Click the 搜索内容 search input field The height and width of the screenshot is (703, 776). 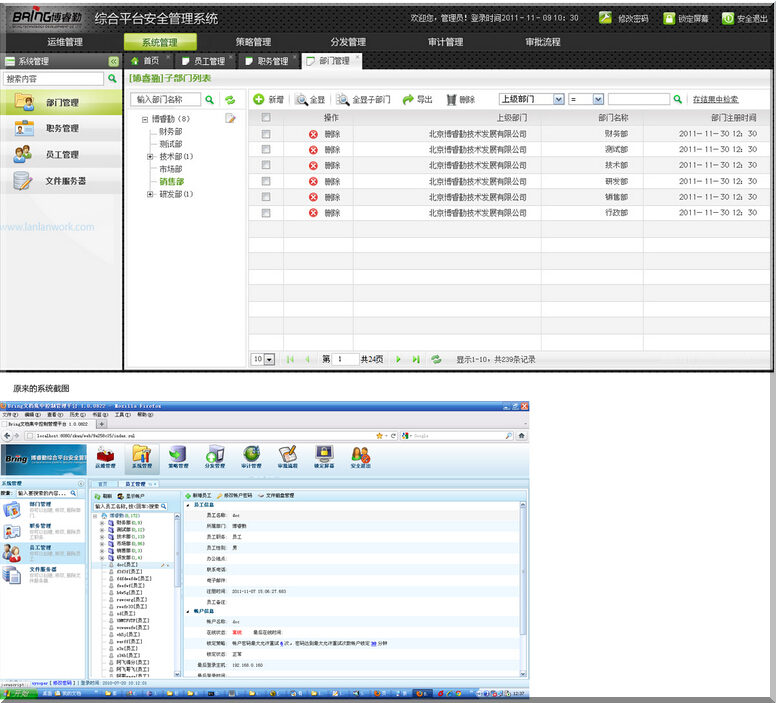(x=54, y=79)
